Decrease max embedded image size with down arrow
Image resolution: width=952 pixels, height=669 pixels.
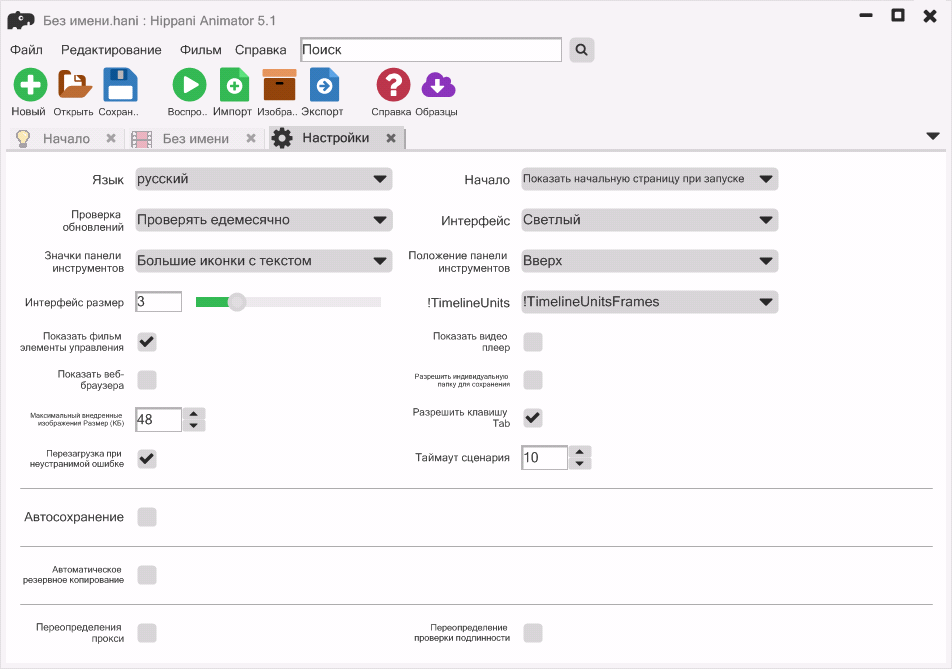(194, 426)
